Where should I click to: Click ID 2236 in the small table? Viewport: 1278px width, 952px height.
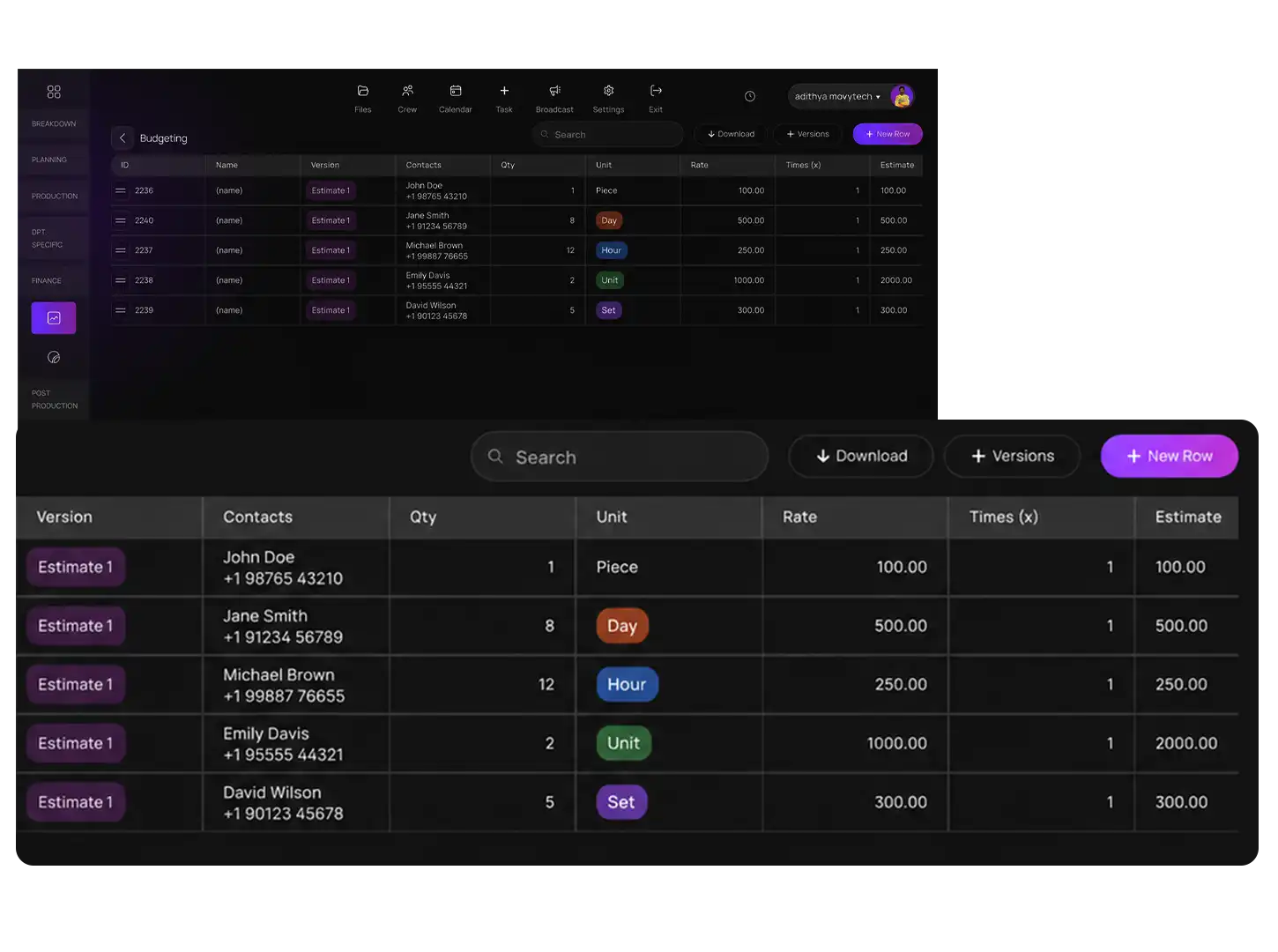(x=144, y=190)
